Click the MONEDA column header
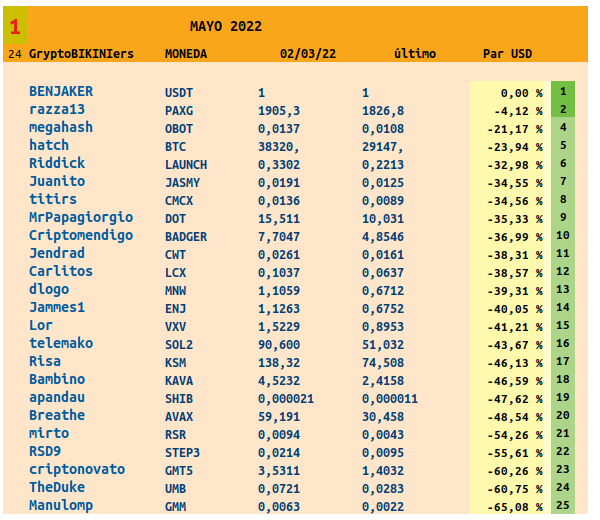The width and height of the screenshot is (600, 520). [186, 53]
